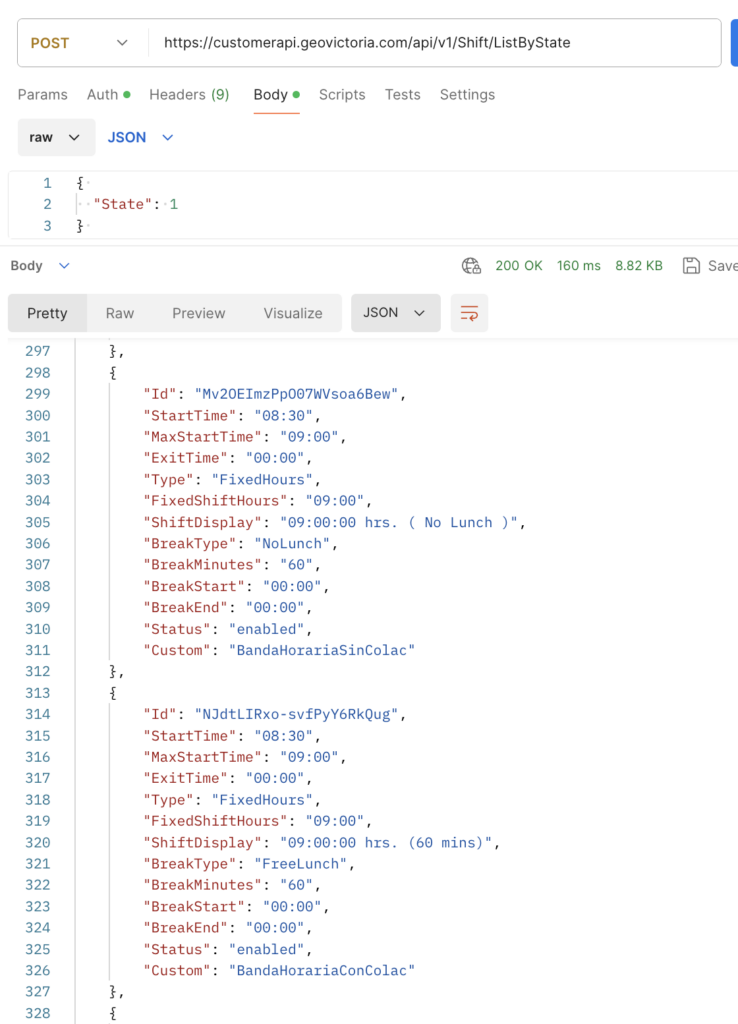This screenshot has height=1024, width=738.
Task: Go to the Tests tab
Action: pyautogui.click(x=403, y=95)
